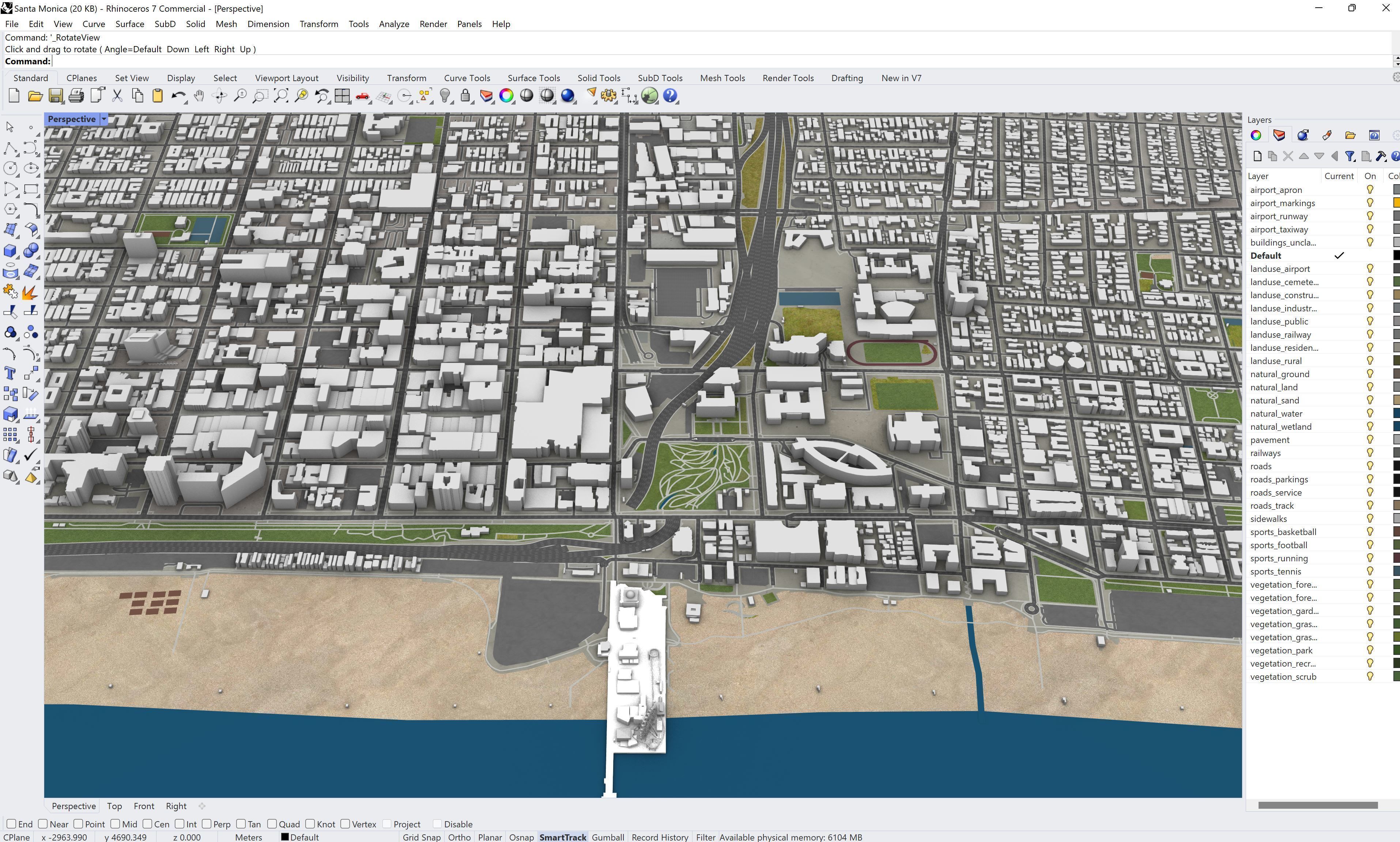Toggle SmartTrack in status bar
Screen dimensions: 1400x842
(562, 837)
